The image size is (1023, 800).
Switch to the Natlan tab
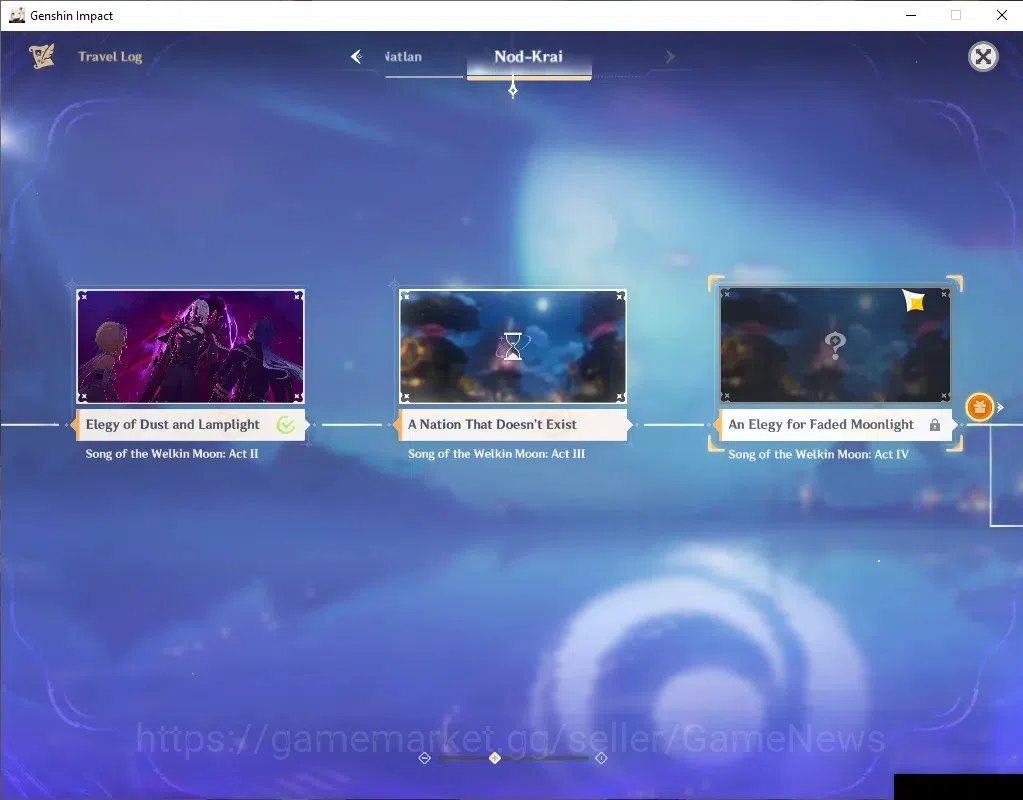pyautogui.click(x=403, y=57)
